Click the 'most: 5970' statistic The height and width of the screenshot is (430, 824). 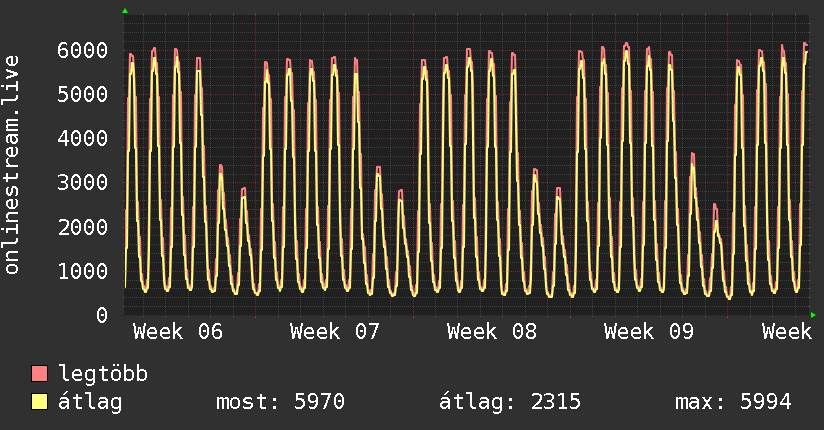pos(280,402)
